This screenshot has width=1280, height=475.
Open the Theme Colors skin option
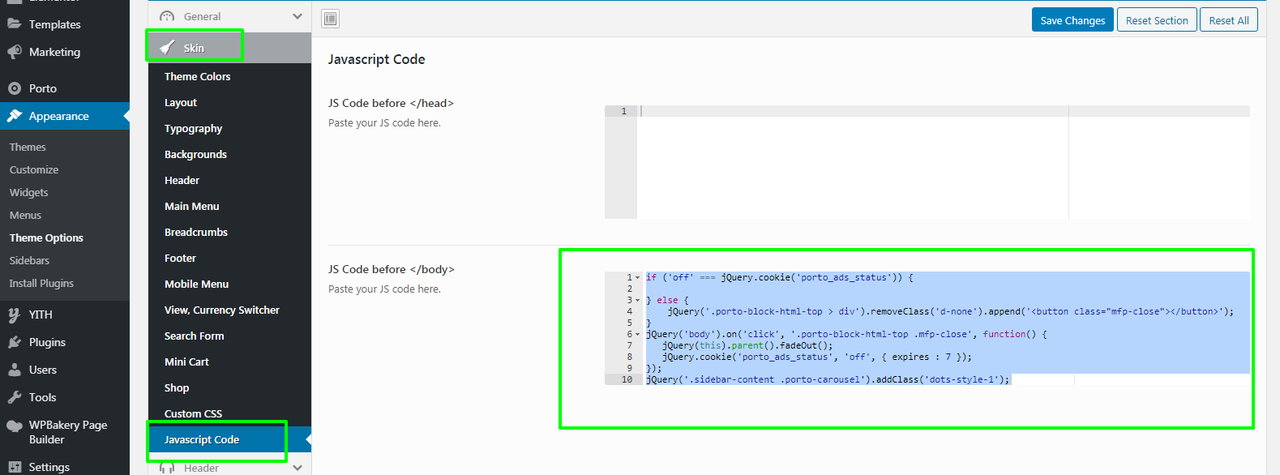pos(197,77)
